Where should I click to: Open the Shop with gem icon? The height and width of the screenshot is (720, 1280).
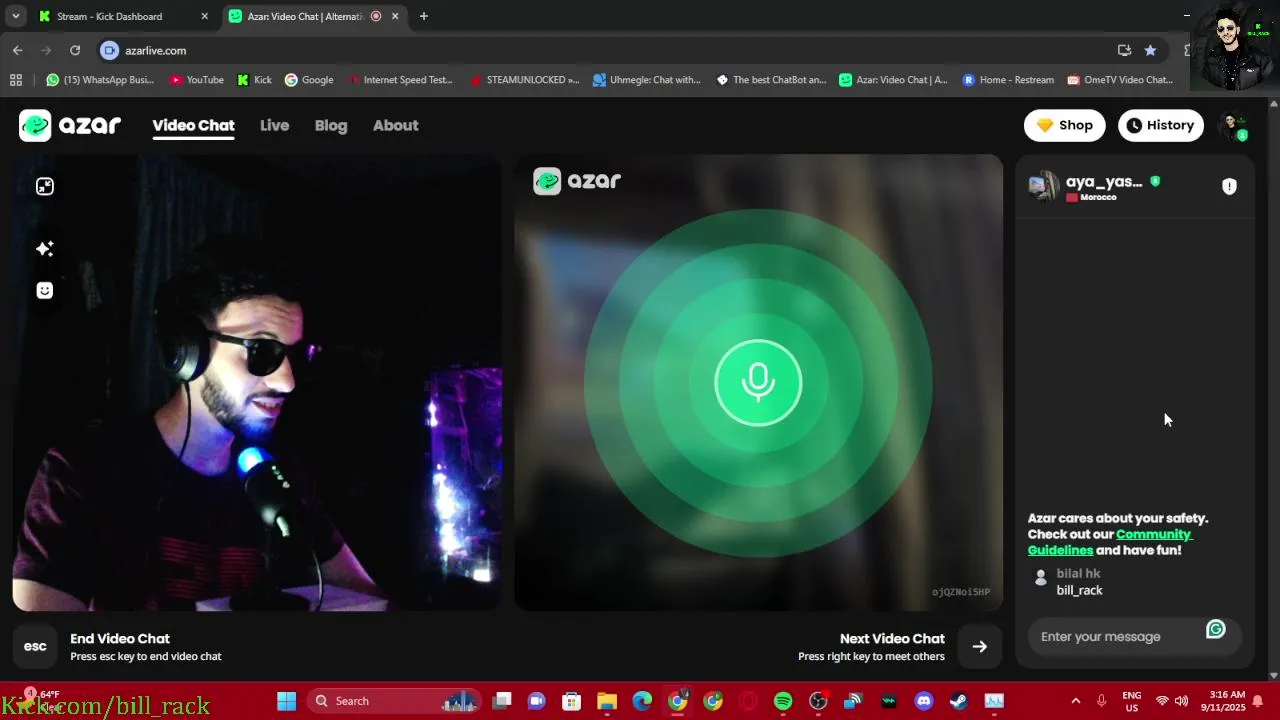[x=1064, y=125]
